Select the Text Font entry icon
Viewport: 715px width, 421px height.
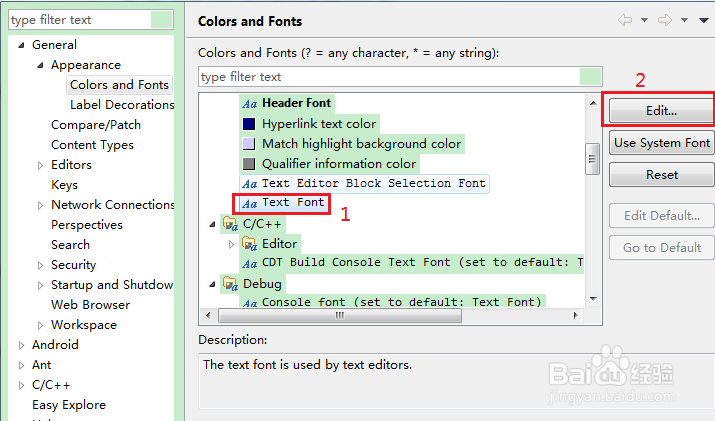249,203
